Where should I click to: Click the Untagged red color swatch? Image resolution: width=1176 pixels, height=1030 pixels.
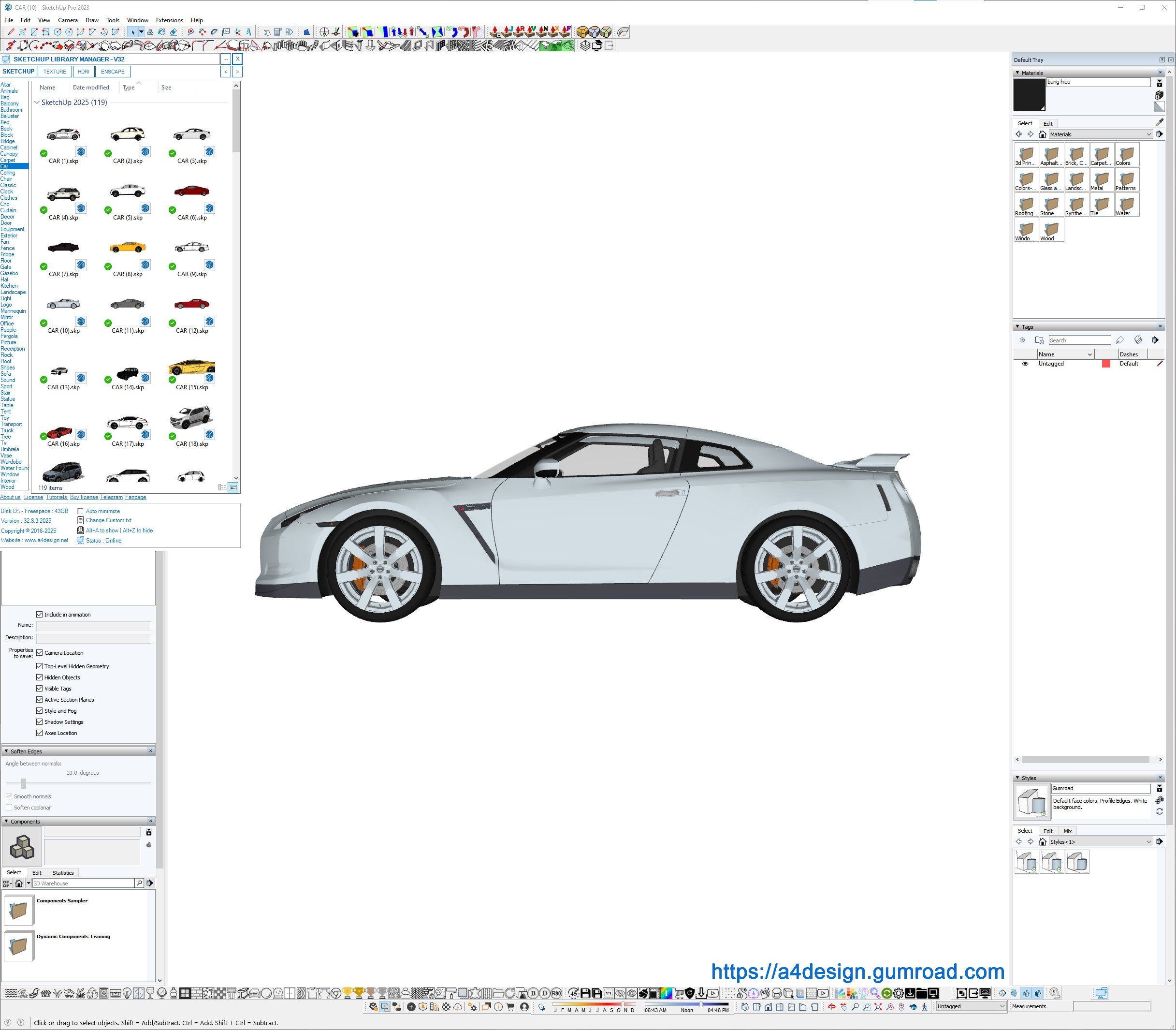[1106, 364]
